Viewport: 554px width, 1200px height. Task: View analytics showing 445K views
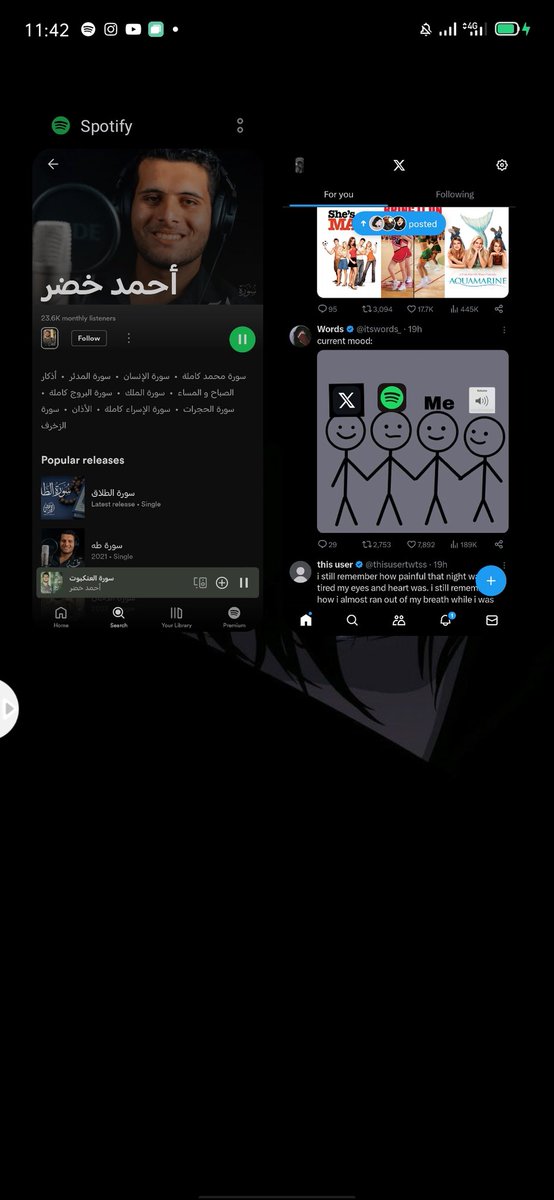tap(464, 310)
